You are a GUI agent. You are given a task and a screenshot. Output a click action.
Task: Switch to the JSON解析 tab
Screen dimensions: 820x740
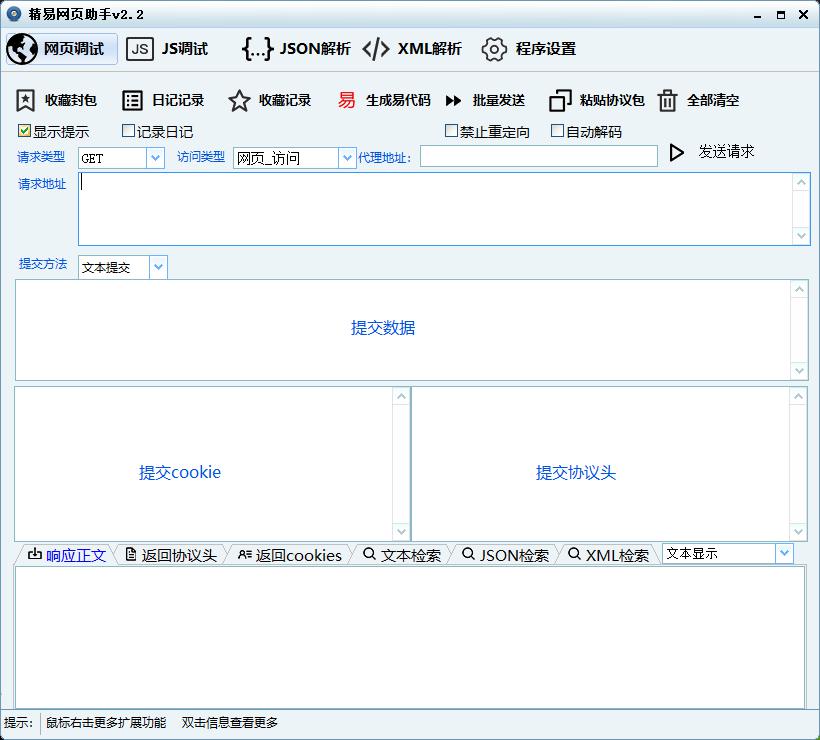tap(297, 49)
